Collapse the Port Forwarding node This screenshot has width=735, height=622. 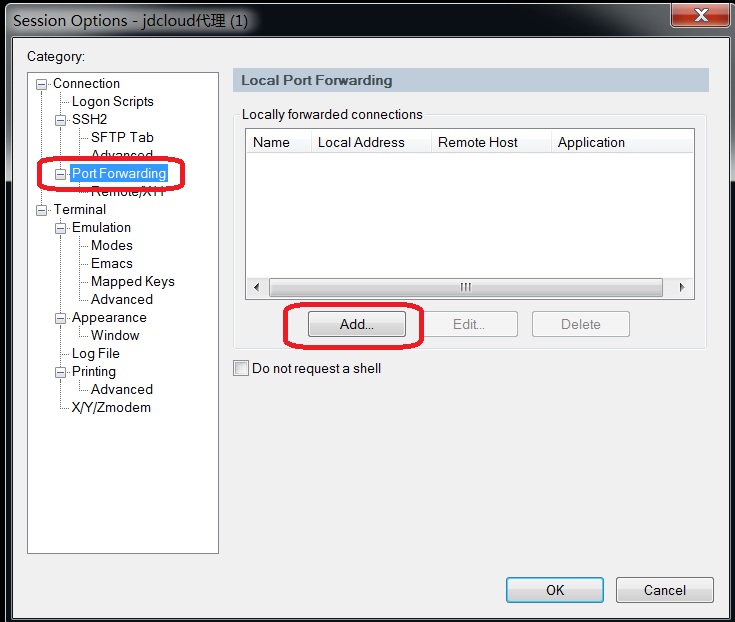60,174
